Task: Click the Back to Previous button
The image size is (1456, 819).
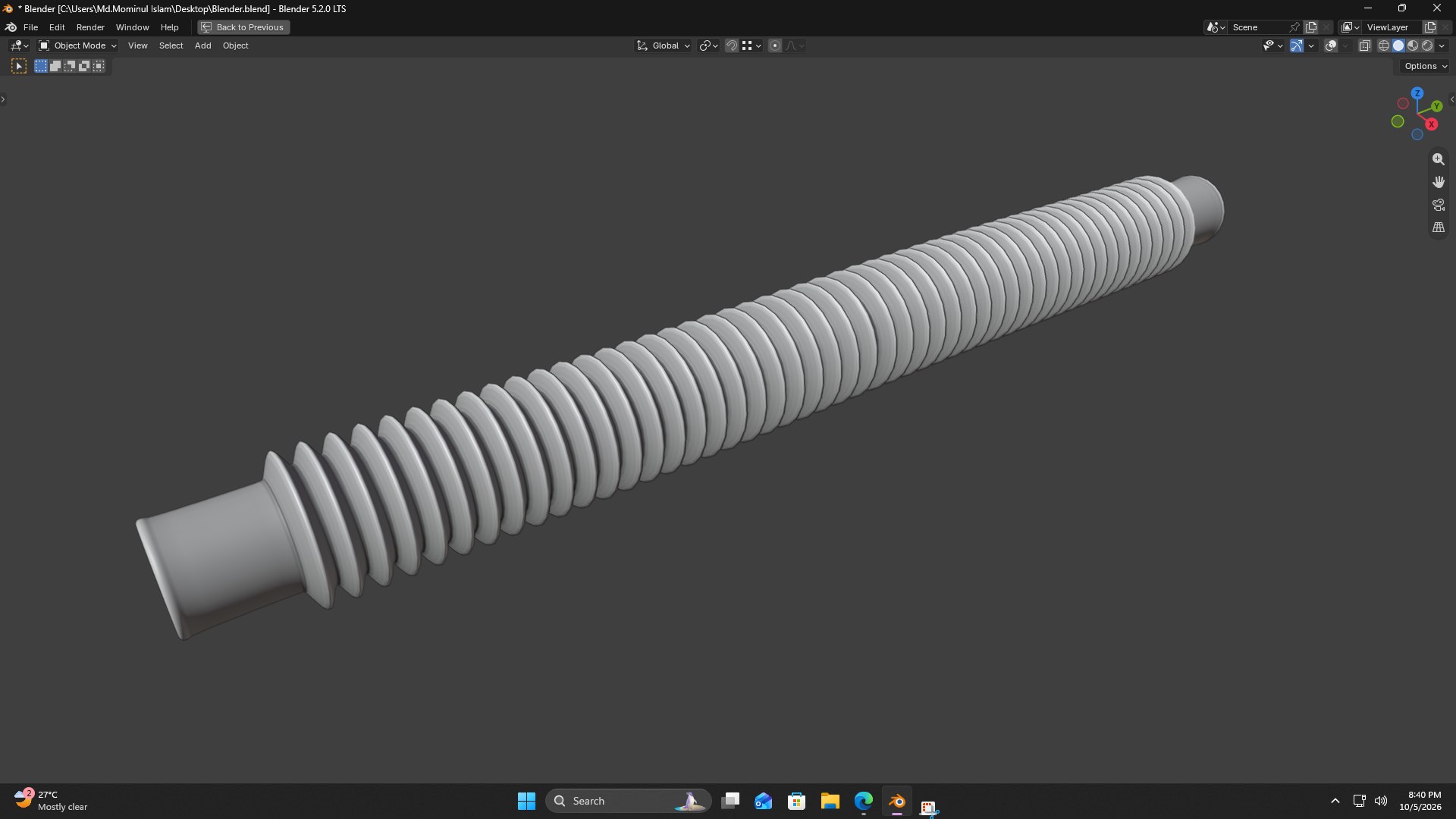Action: [x=243, y=27]
